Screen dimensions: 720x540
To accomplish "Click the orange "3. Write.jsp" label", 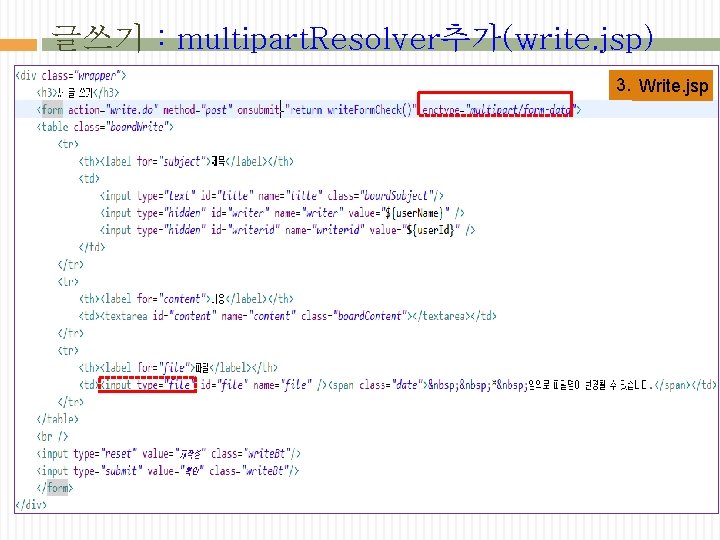I will pyautogui.click(x=661, y=85).
